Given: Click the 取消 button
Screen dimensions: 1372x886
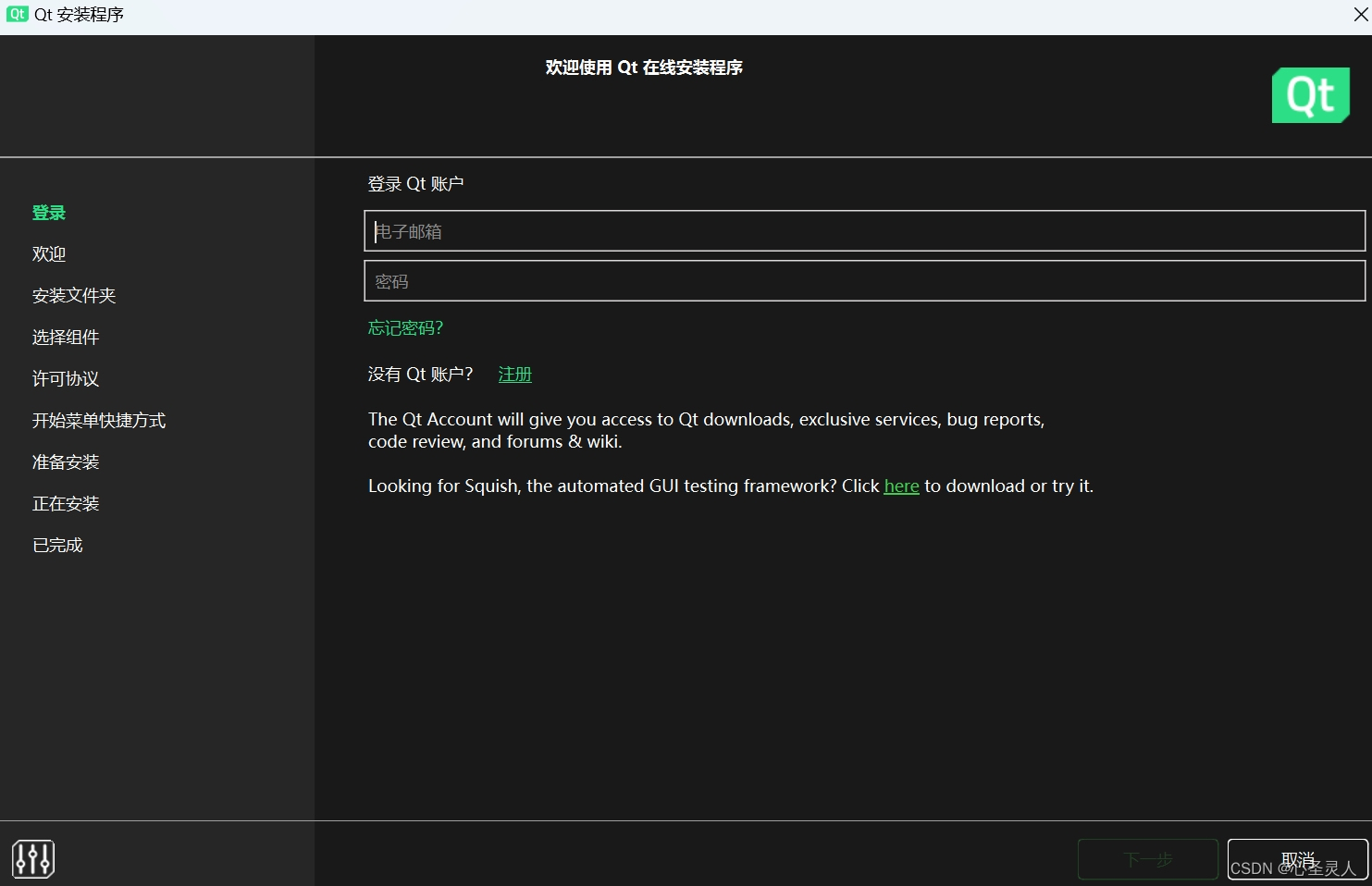Looking at the screenshot, I should click(x=1297, y=859).
